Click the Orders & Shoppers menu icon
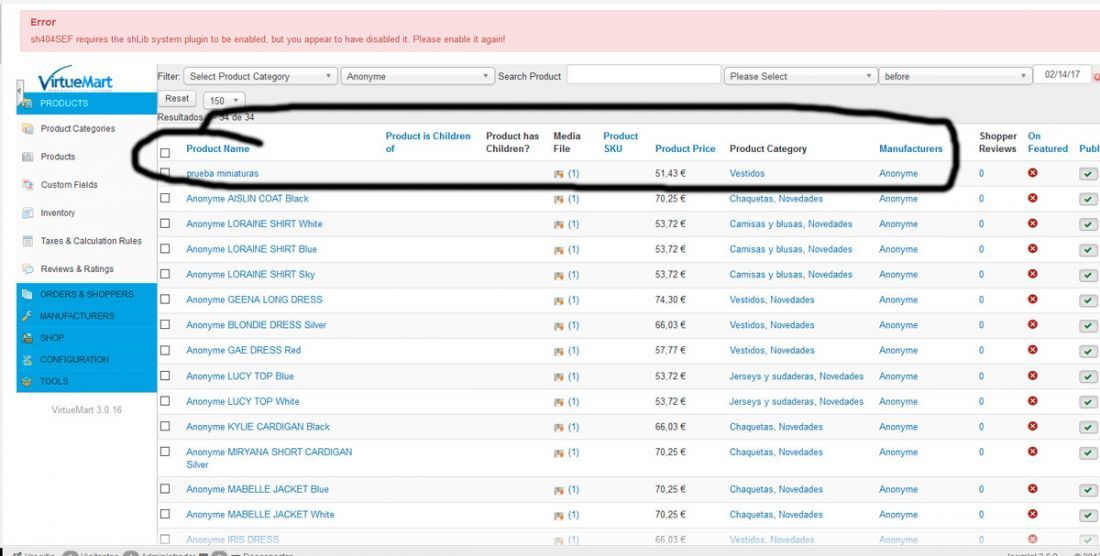This screenshot has height=556, width=1100. click(27, 294)
